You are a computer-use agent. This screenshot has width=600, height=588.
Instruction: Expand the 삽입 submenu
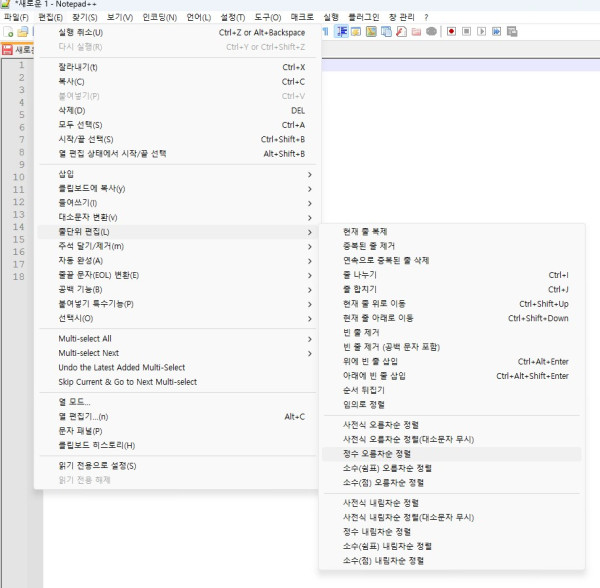pos(177,174)
